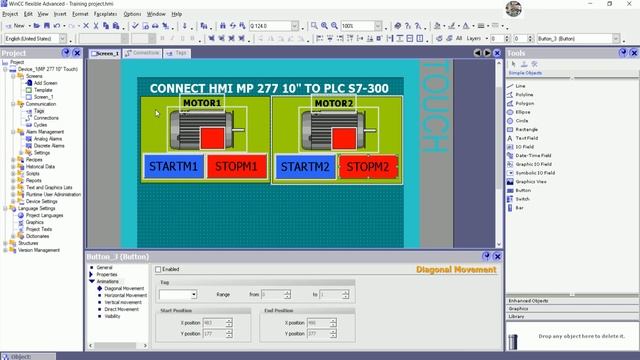The image size is (640, 360).
Task: Click the check-mark consistency icon
Action: (x=135, y=26)
